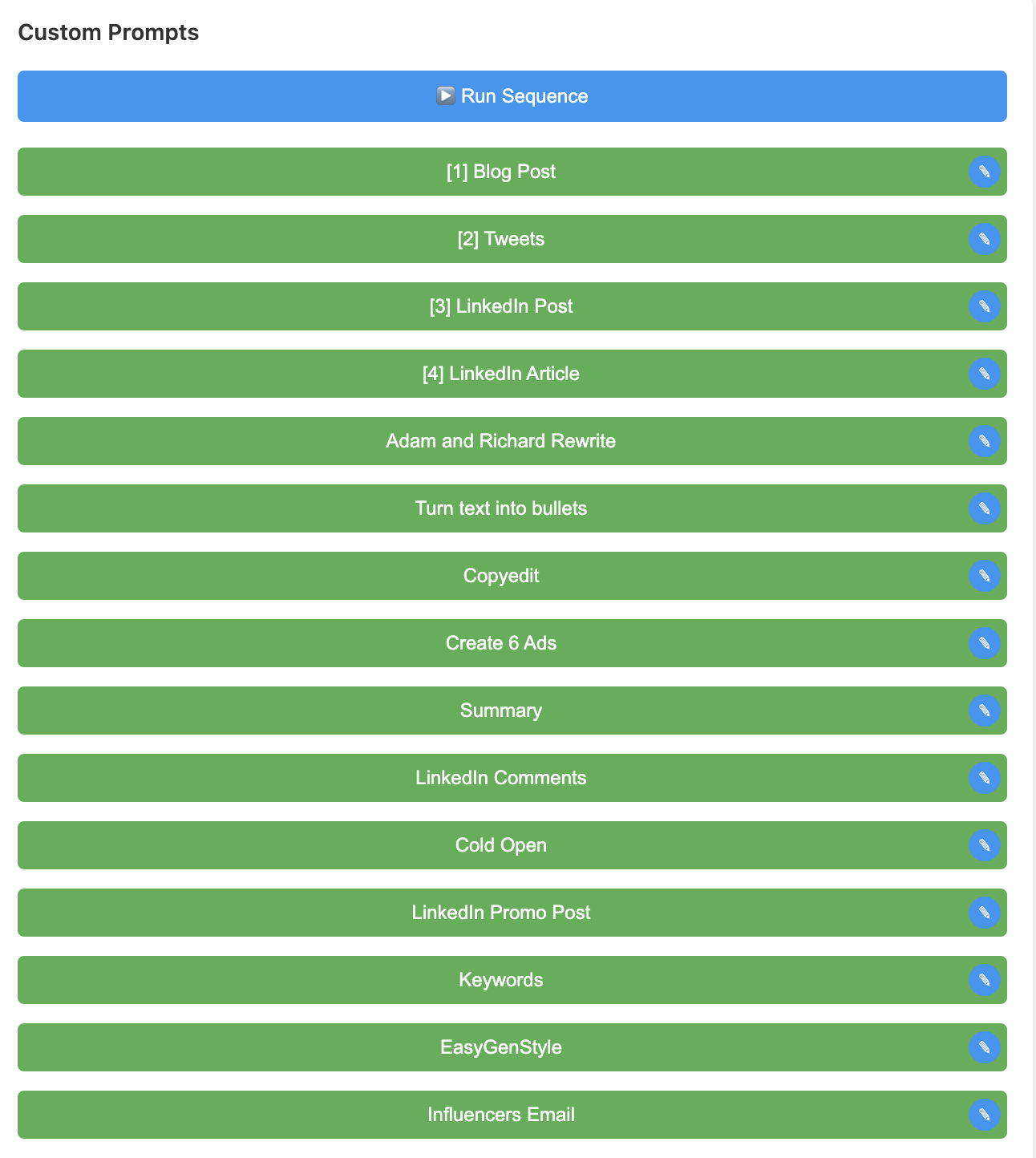
Task: Start the Cold Open prompt
Action: [500, 845]
